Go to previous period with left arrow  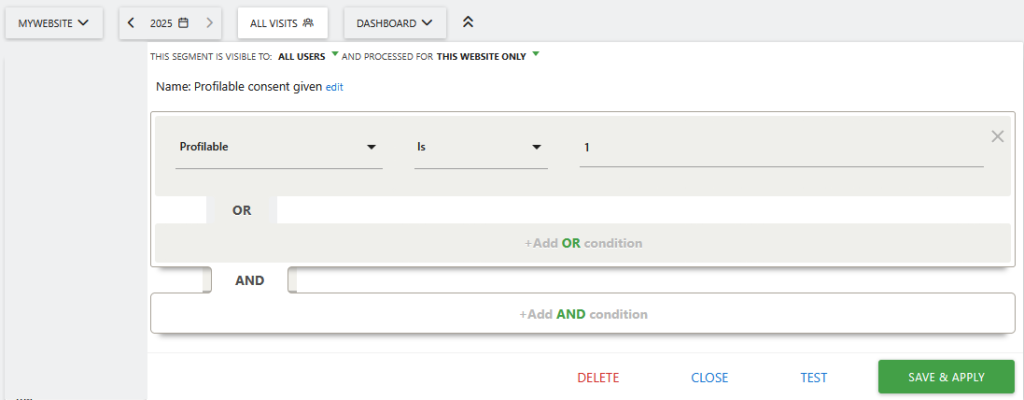pos(131,22)
